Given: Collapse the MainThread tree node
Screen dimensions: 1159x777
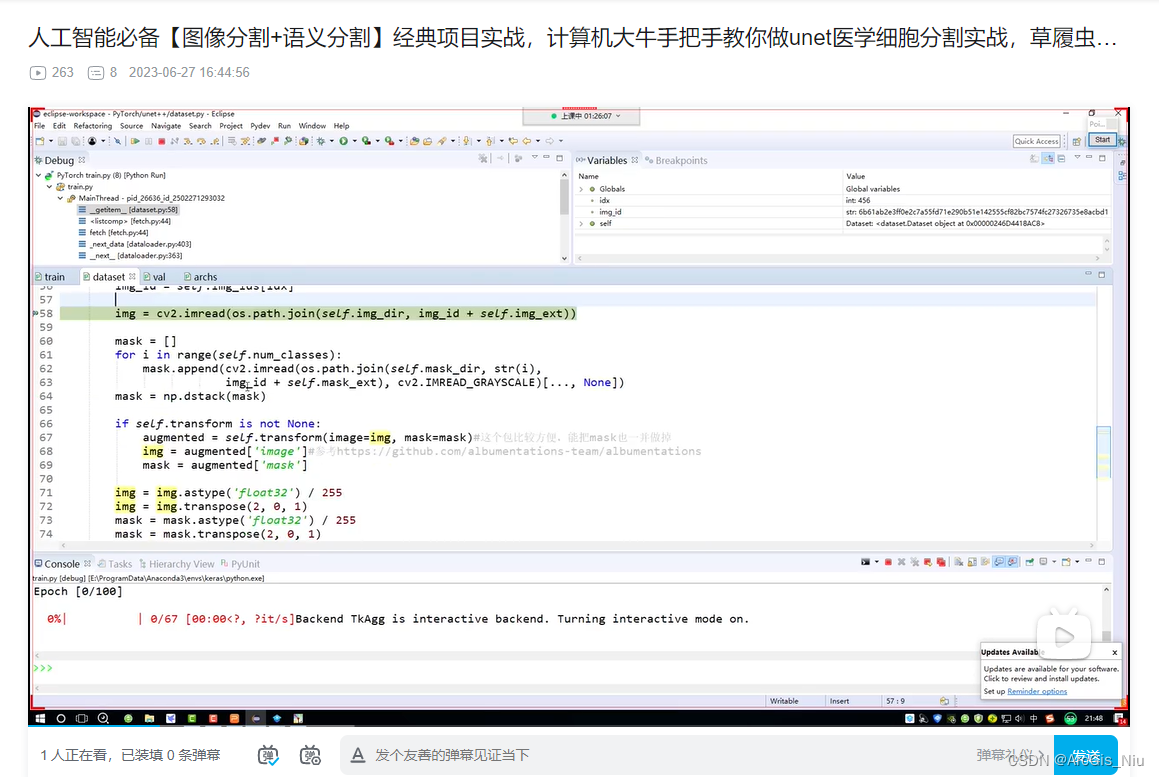Looking at the screenshot, I should point(61,198).
